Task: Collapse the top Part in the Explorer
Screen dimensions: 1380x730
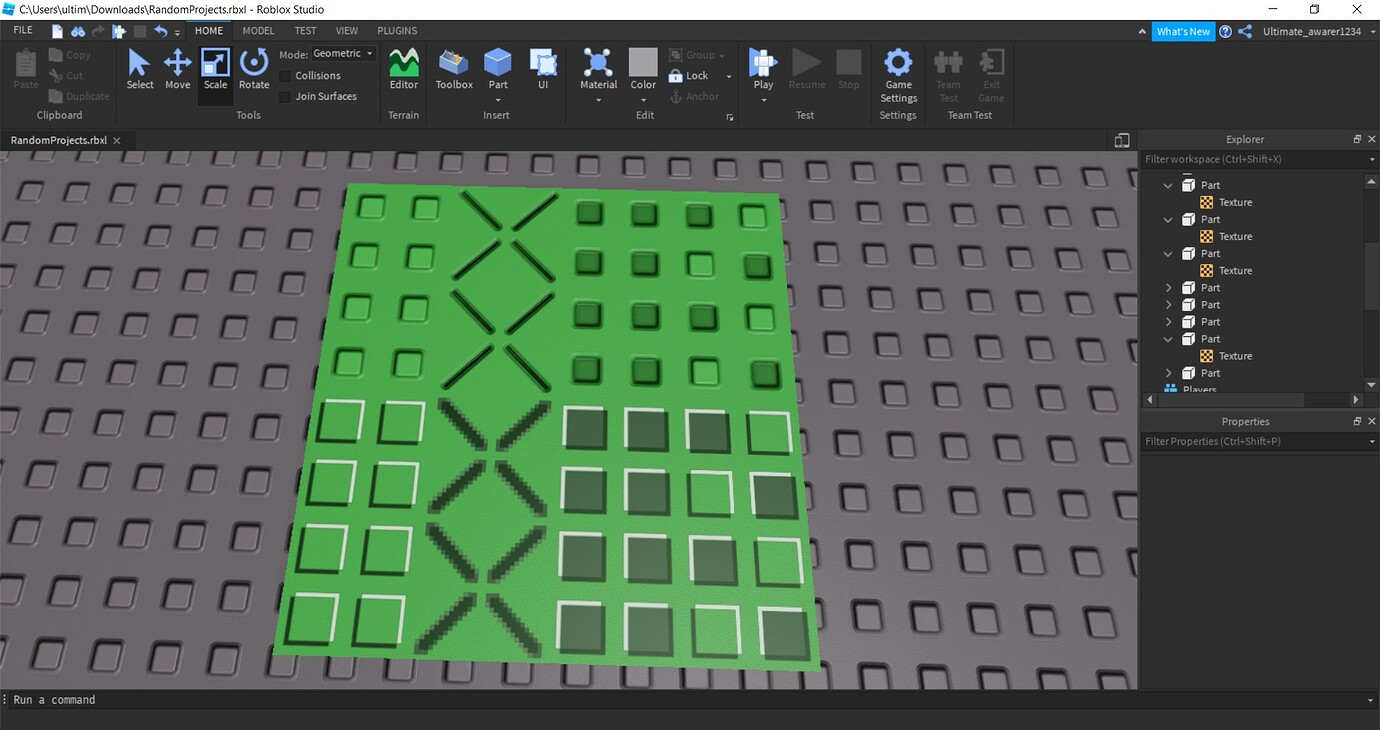Action: pyautogui.click(x=1167, y=185)
